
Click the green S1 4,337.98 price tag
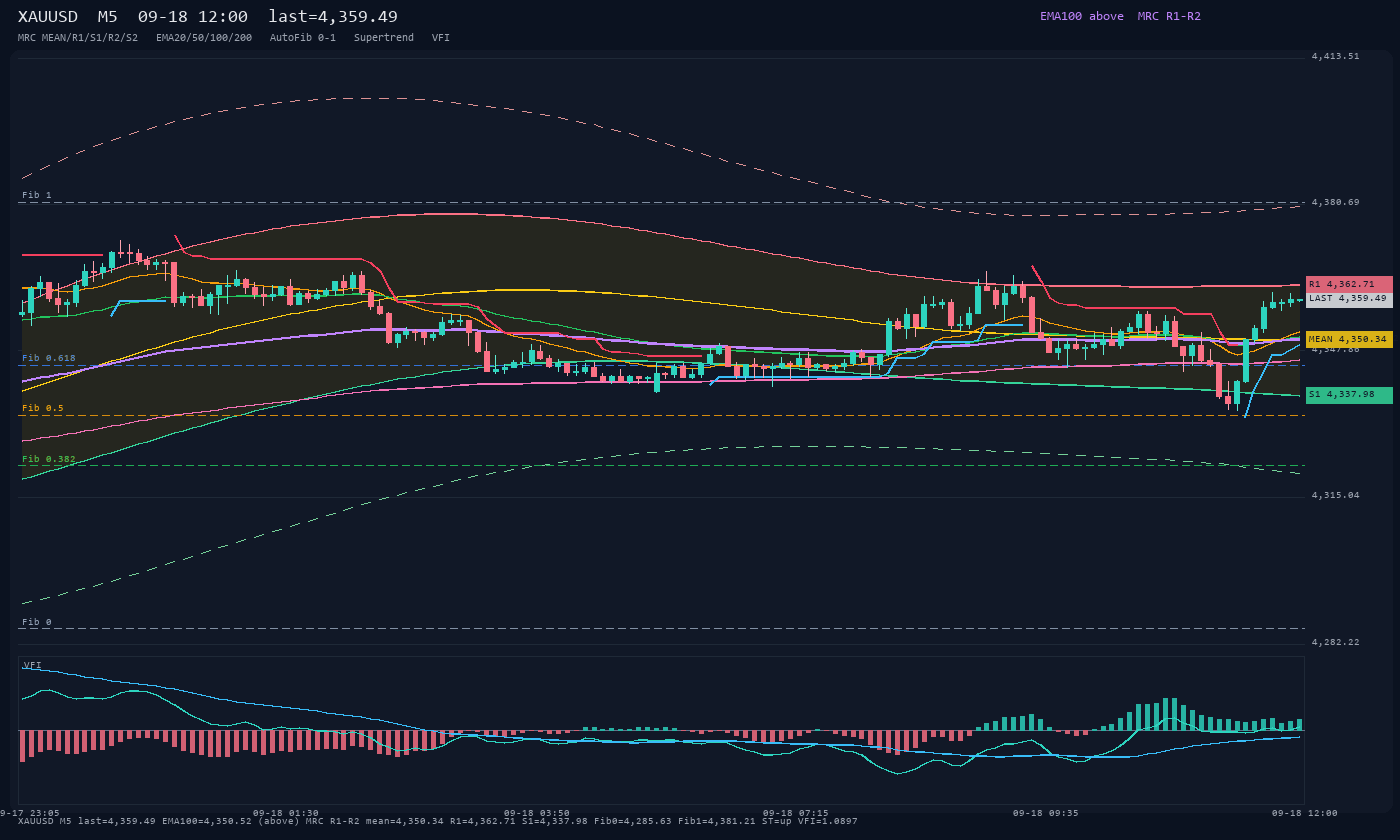(1349, 395)
